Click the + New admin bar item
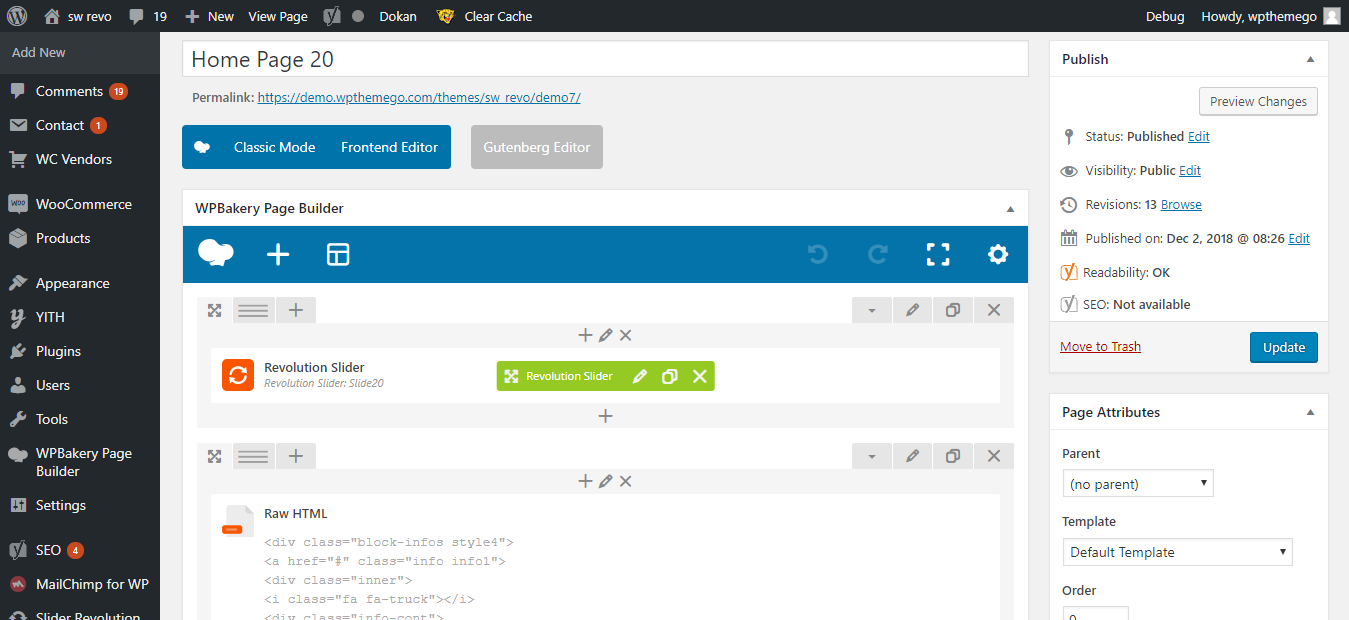The height and width of the screenshot is (620, 1349). [210, 16]
